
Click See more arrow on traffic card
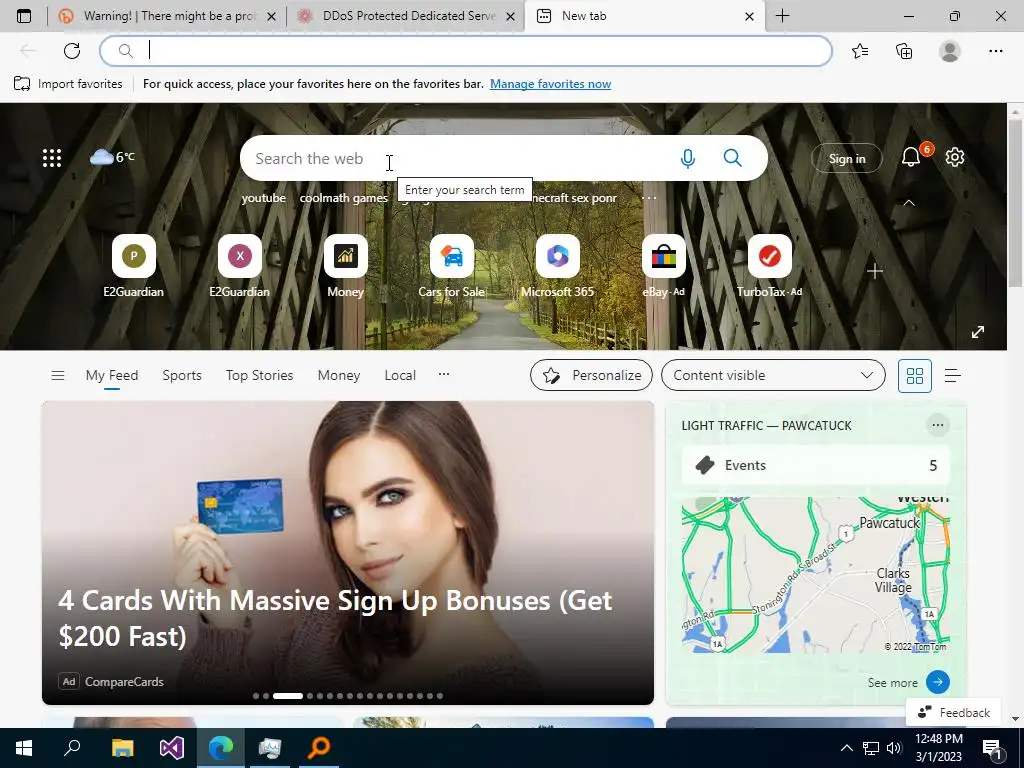(937, 682)
